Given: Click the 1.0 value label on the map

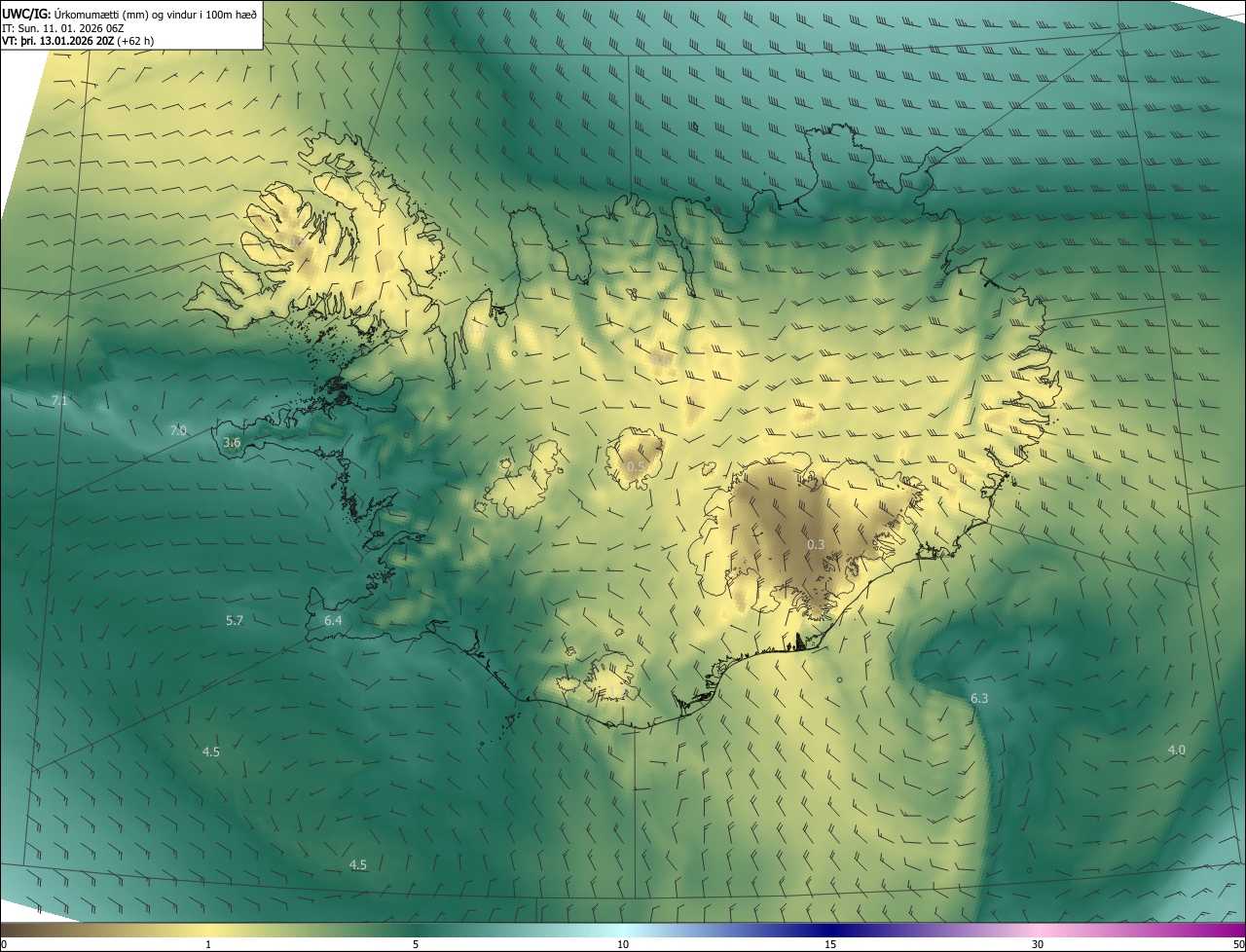Looking at the screenshot, I should pos(478,329).
